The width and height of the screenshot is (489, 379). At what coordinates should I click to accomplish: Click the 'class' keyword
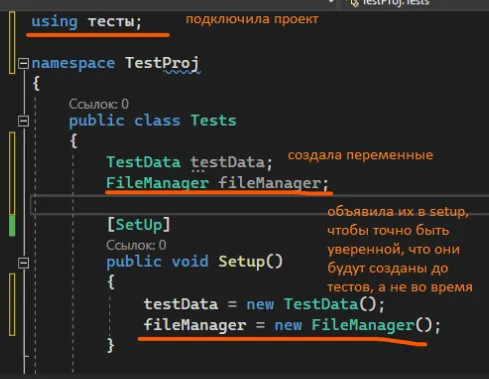[x=157, y=121]
